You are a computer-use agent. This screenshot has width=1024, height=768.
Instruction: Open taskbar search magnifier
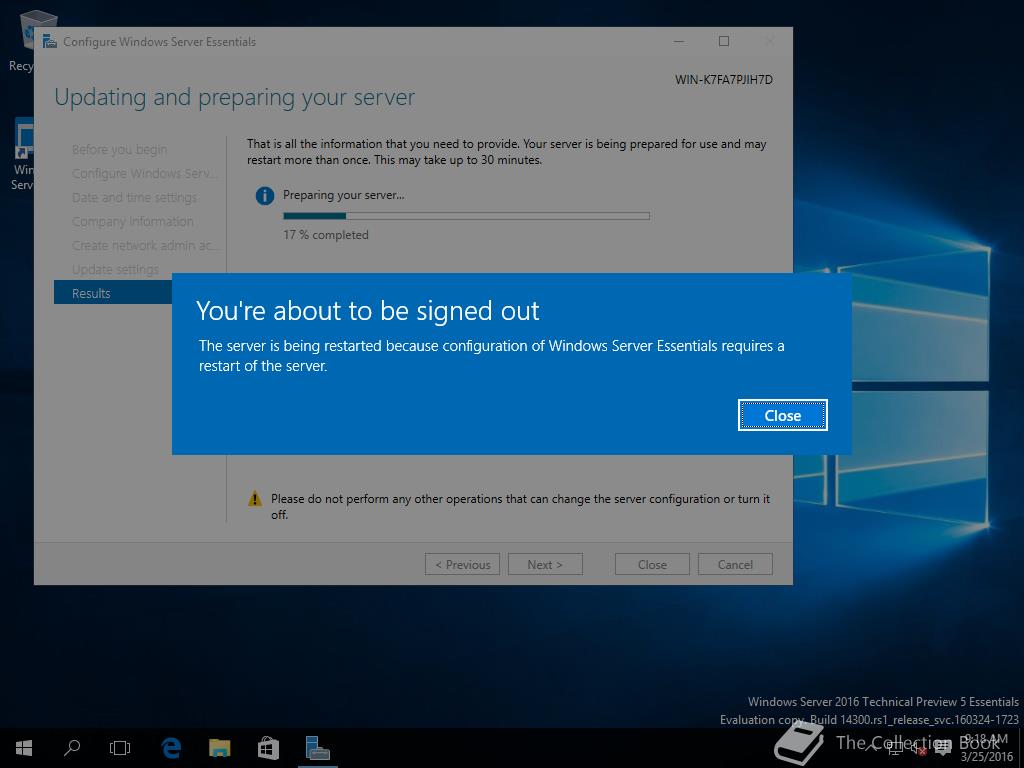[72, 748]
